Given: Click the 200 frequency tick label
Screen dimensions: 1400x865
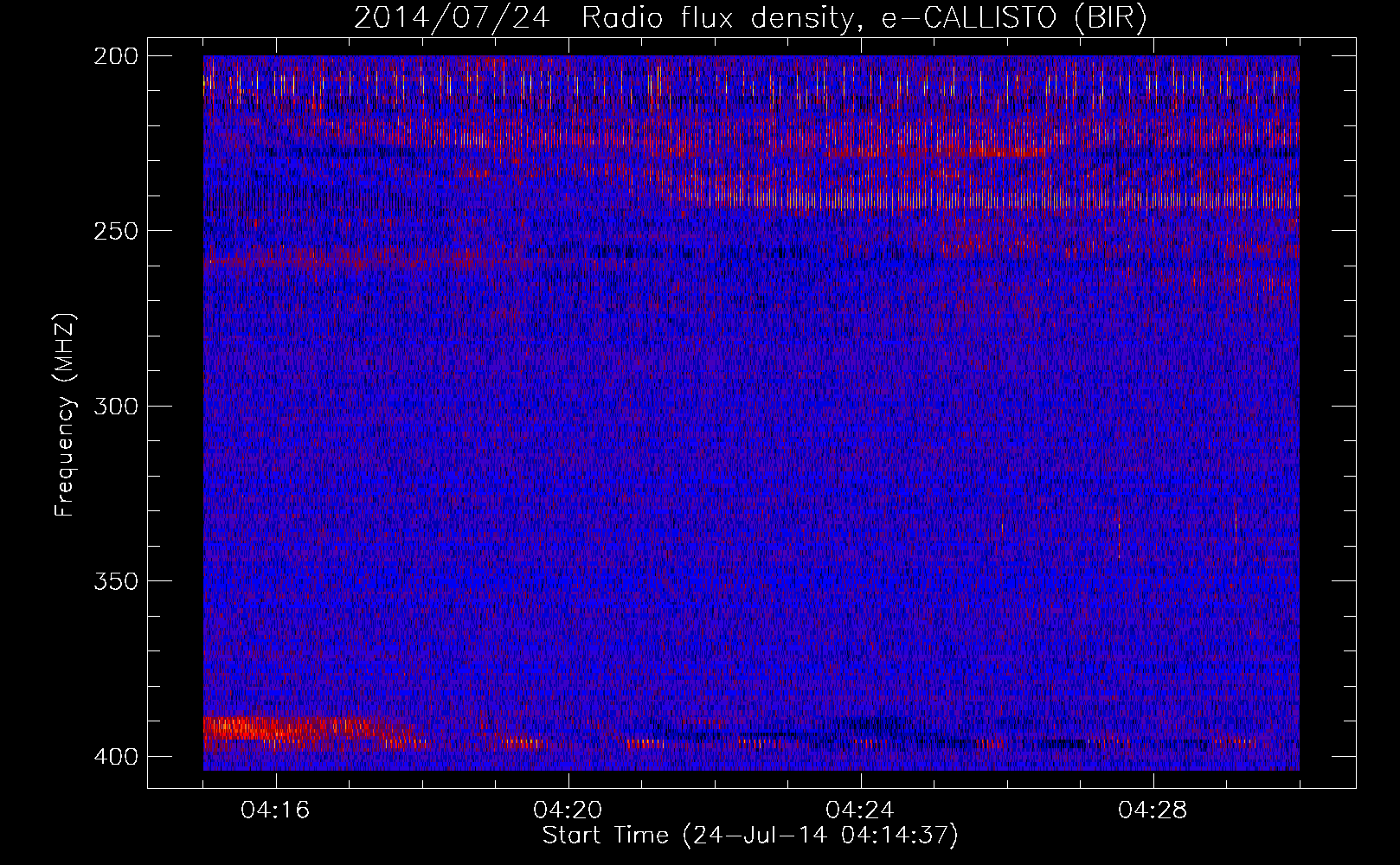Looking at the screenshot, I should pos(115,56).
